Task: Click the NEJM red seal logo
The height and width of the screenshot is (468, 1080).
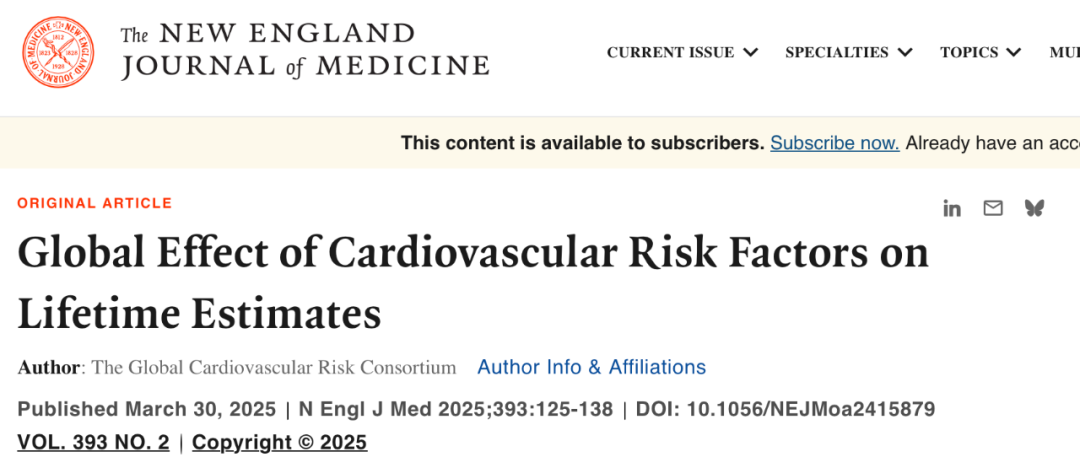Action: point(60,52)
